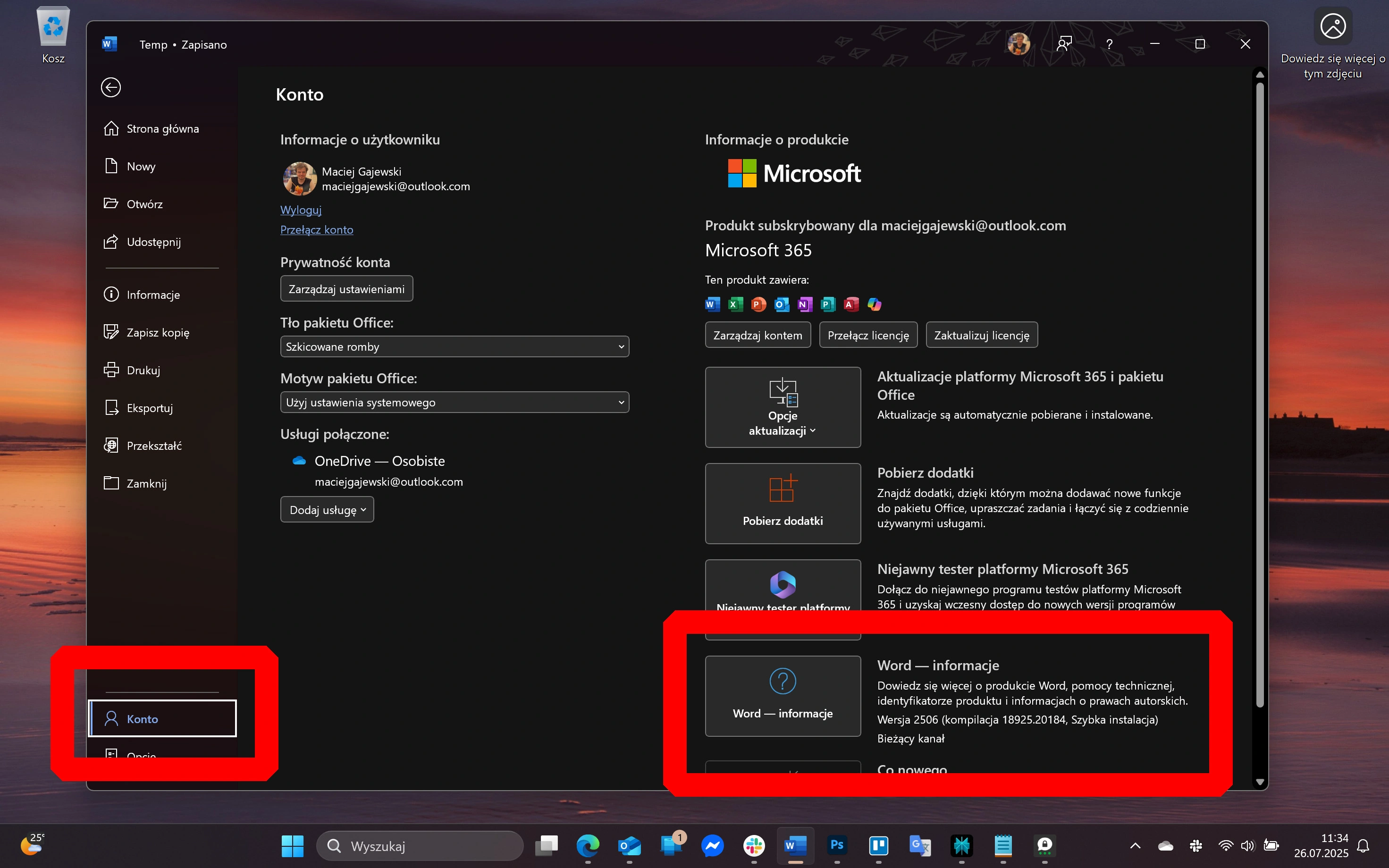The image size is (1389, 868).
Task: Close the document with Zamknij
Action: [x=162, y=483]
